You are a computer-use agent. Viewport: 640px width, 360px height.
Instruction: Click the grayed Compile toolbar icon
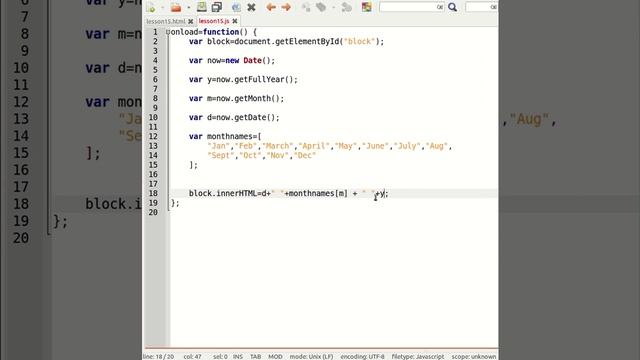click(306, 7)
